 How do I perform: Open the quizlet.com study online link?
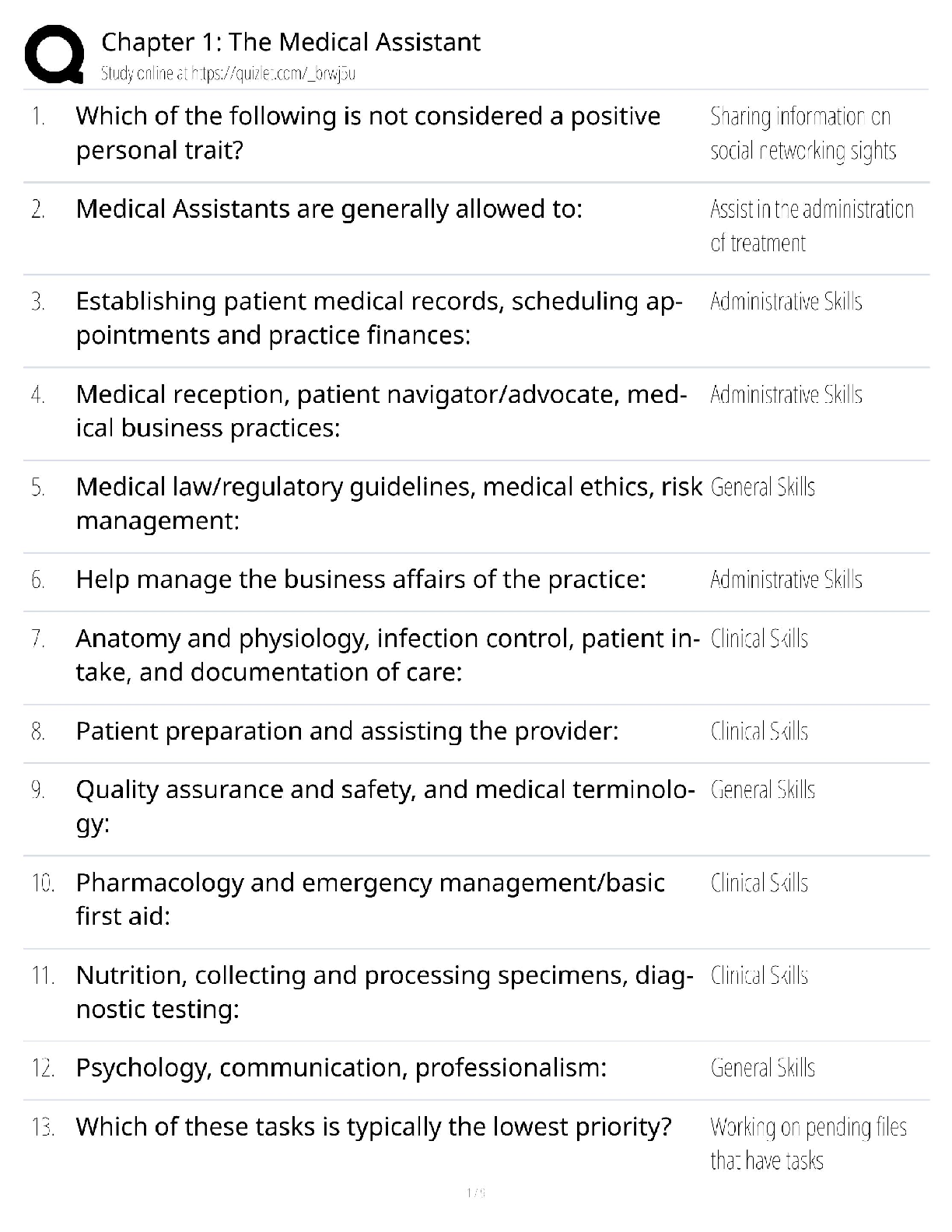tap(228, 74)
